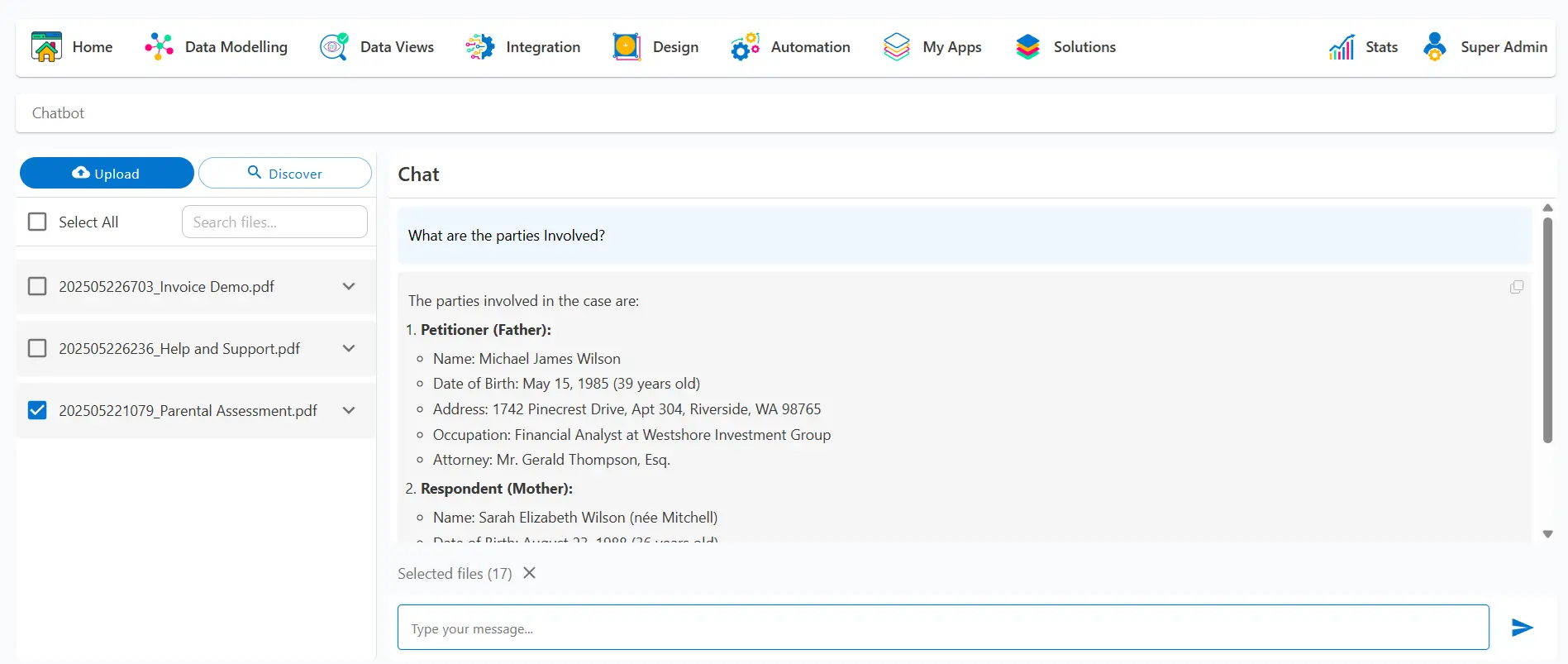
Task: Click the question 'What are the parties Involved?'
Action: coord(507,236)
